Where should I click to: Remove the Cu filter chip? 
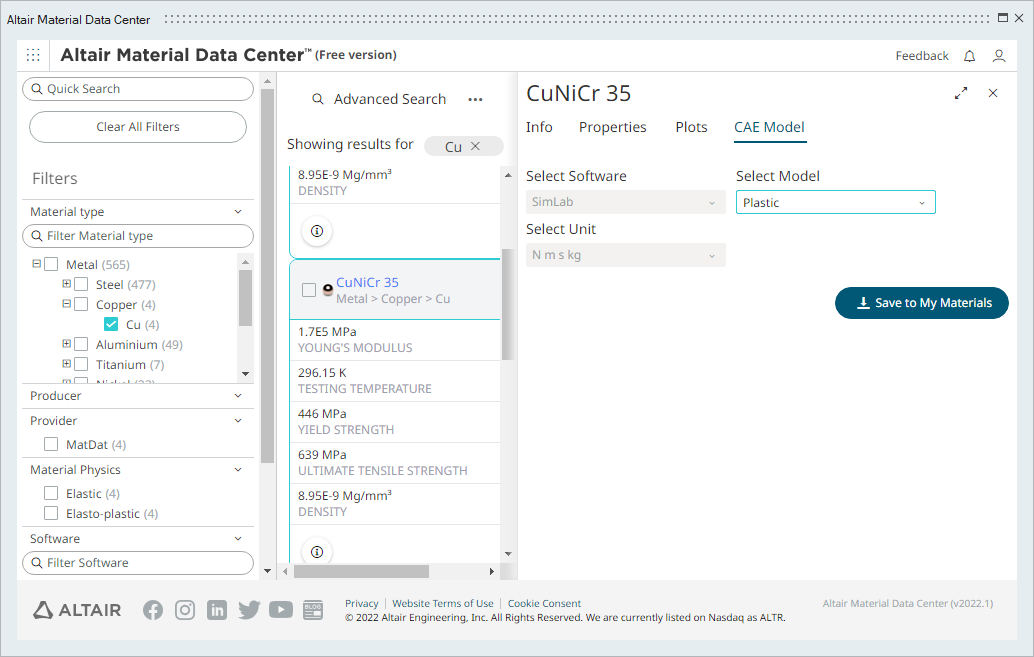point(476,146)
